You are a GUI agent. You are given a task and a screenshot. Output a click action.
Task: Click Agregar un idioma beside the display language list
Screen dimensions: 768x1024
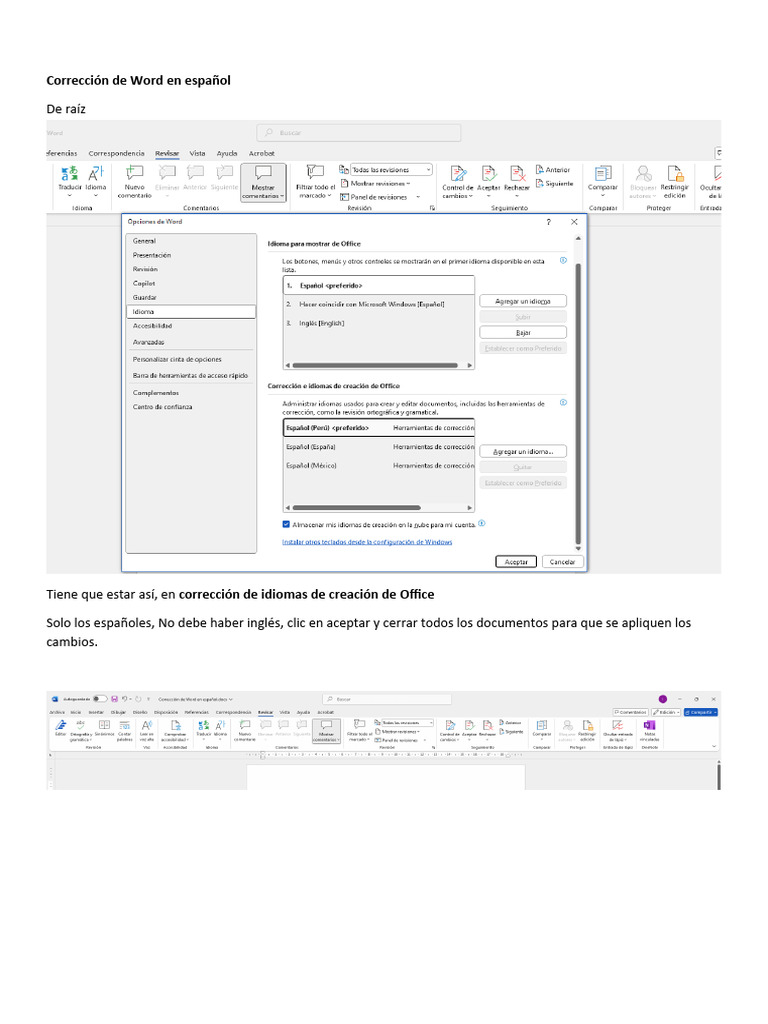523,301
